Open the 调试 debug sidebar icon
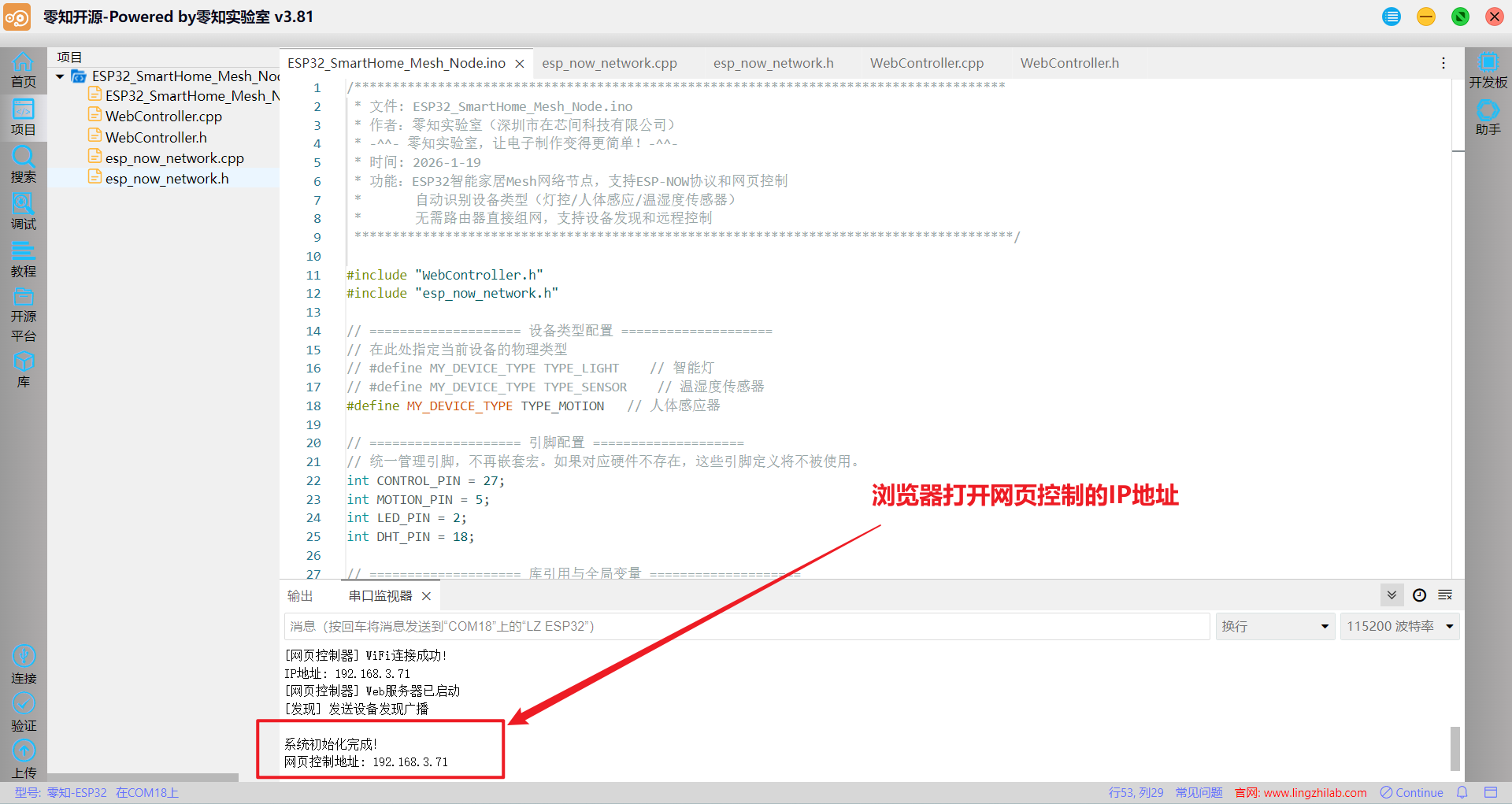The height and width of the screenshot is (804, 1512). pos(23,212)
